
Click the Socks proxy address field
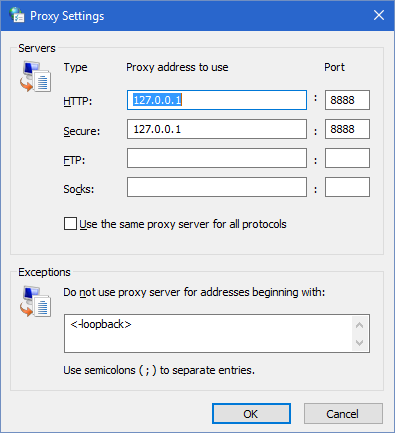pyautogui.click(x=217, y=187)
